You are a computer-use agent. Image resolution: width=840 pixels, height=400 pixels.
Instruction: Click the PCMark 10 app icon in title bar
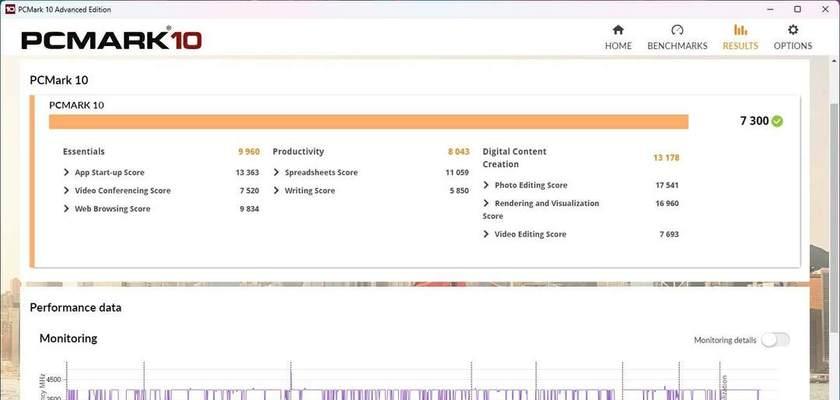click(10, 9)
